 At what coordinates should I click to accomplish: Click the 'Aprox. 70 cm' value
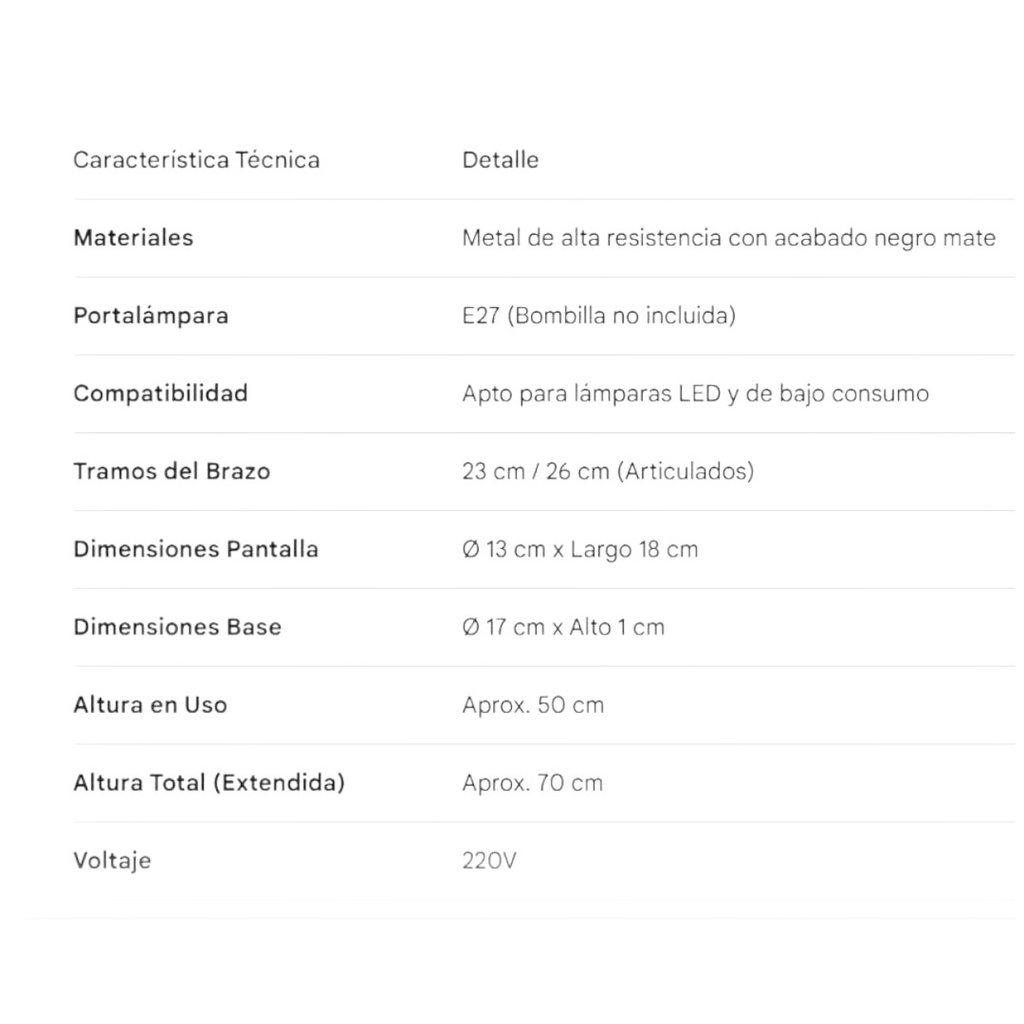coord(532,783)
